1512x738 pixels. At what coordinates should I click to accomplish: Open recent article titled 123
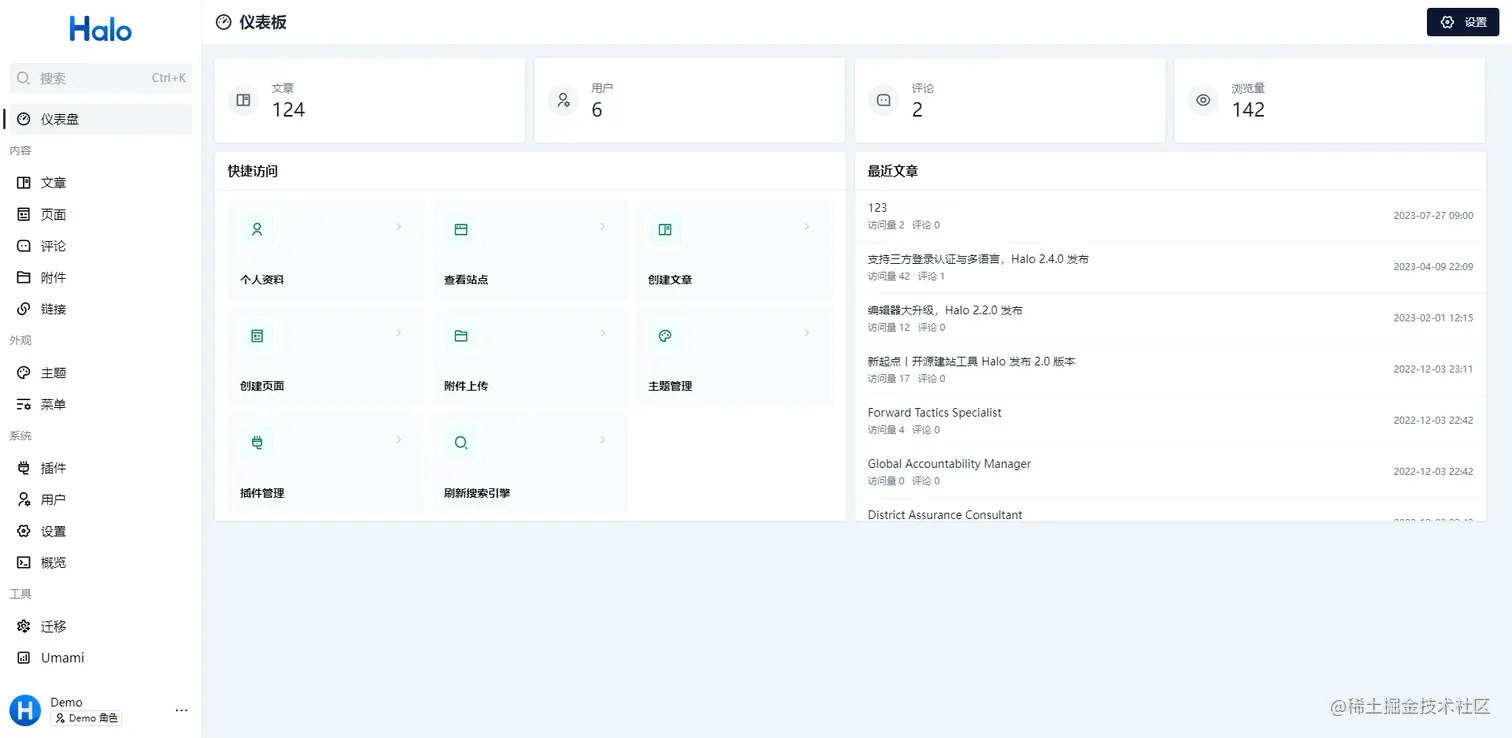[x=877, y=208]
